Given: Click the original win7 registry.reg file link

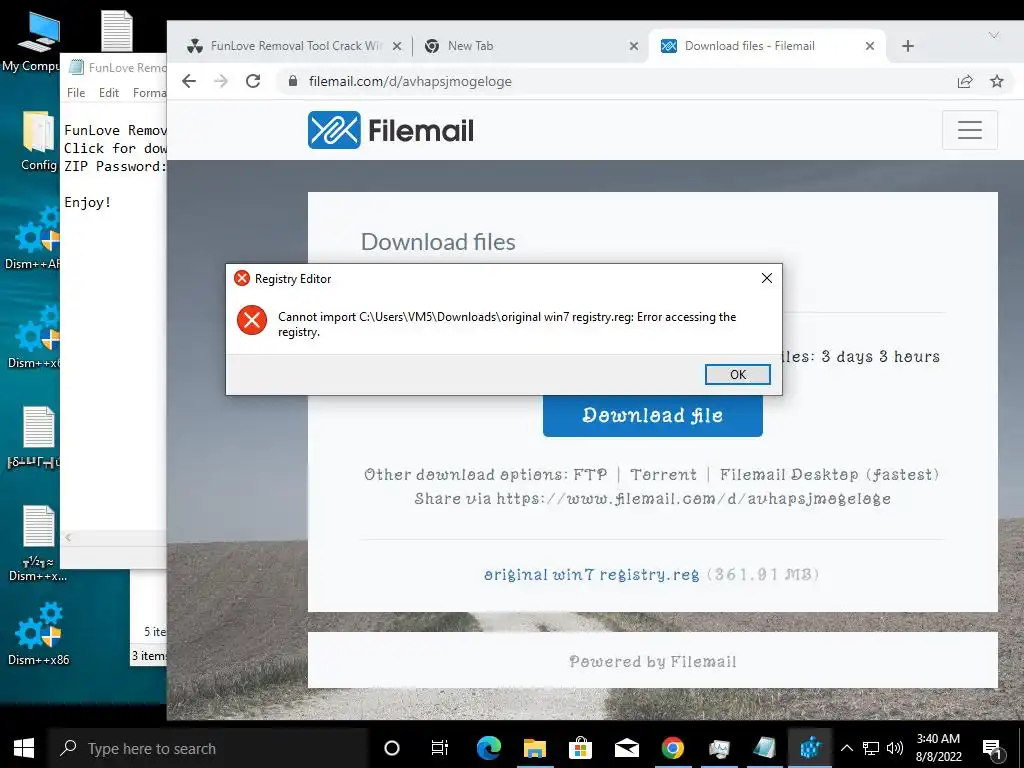Looking at the screenshot, I should click(591, 575).
